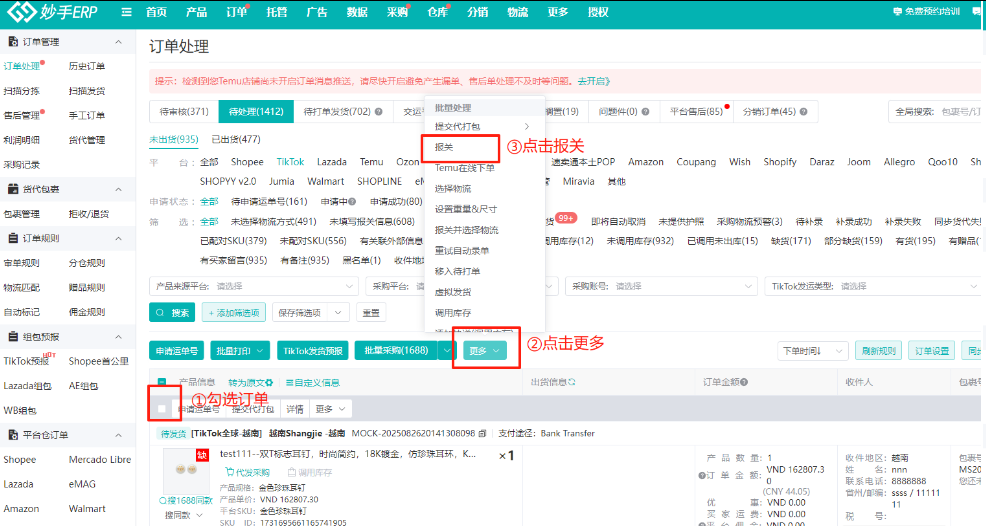Collapse the 订单规则 sidebar group
Image resolution: width=986 pixels, height=526 pixels.
118,238
